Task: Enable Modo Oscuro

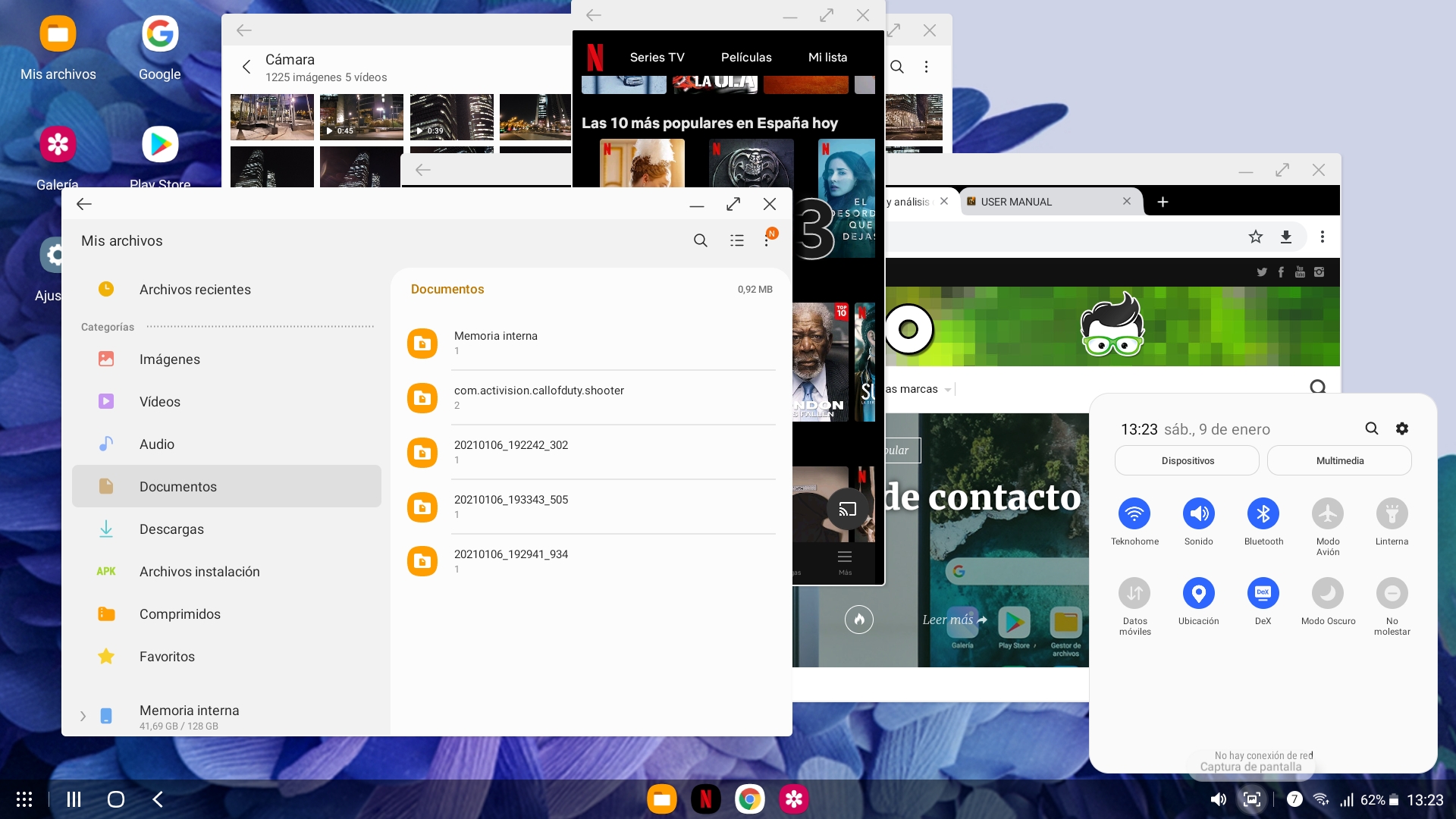Action: click(1328, 594)
